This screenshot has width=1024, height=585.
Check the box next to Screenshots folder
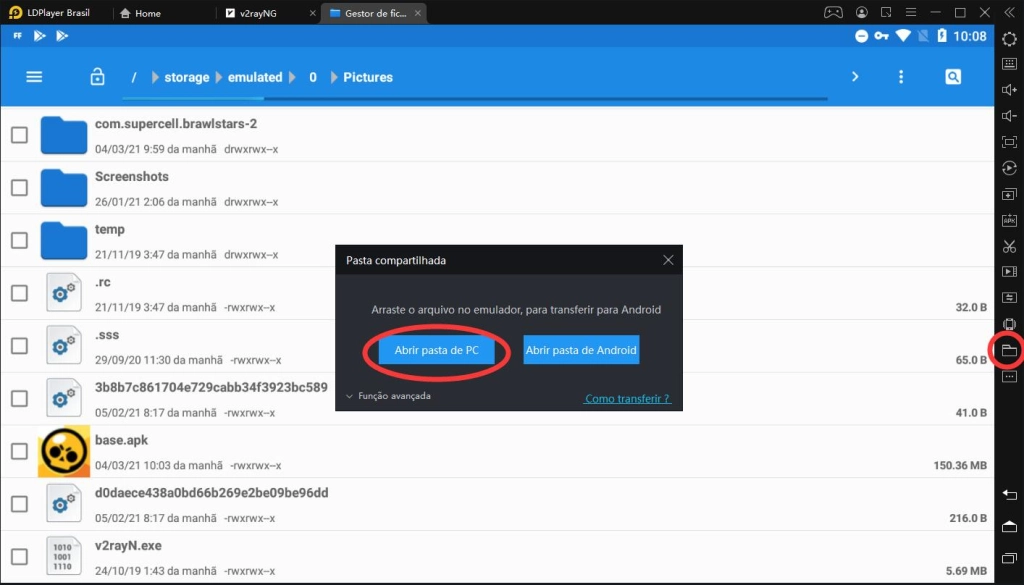click(x=19, y=187)
